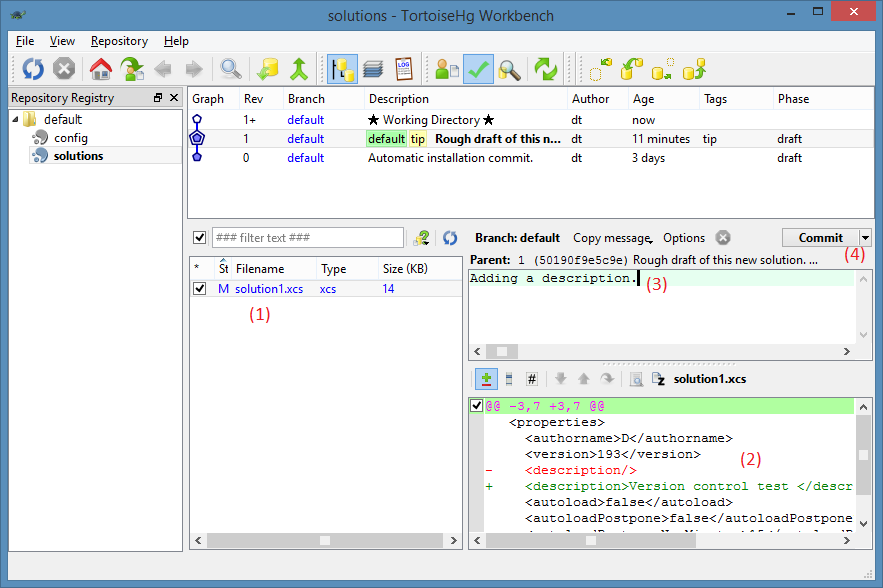Click the user with document icon

448,69
